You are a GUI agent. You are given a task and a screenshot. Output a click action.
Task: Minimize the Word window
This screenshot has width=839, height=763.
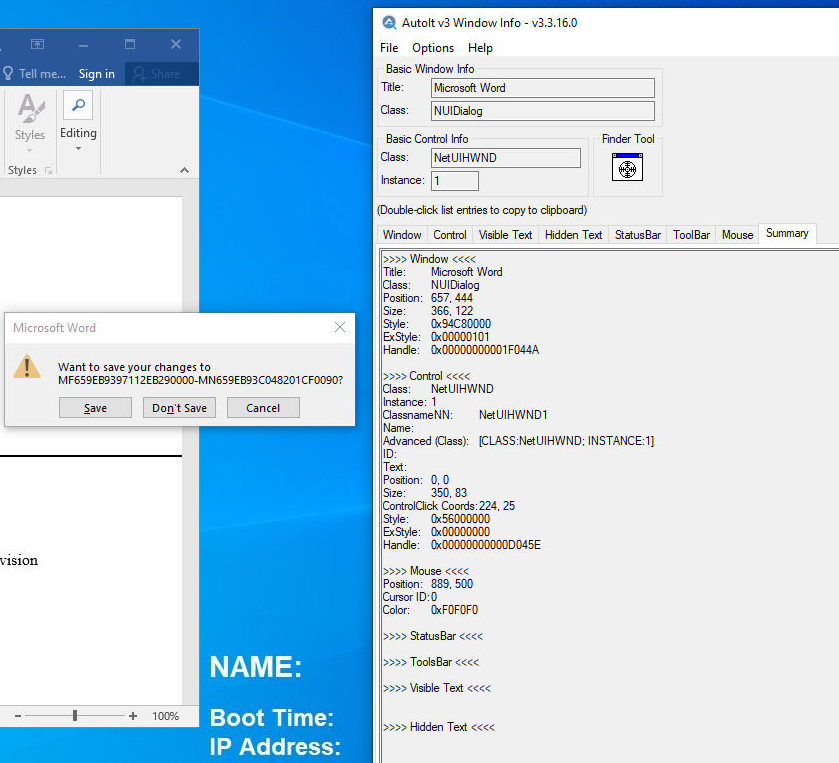point(83,44)
